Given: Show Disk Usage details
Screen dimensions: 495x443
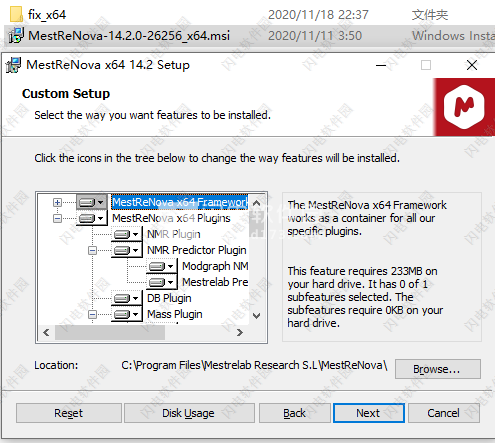Looking at the screenshot, I should click(x=189, y=413).
